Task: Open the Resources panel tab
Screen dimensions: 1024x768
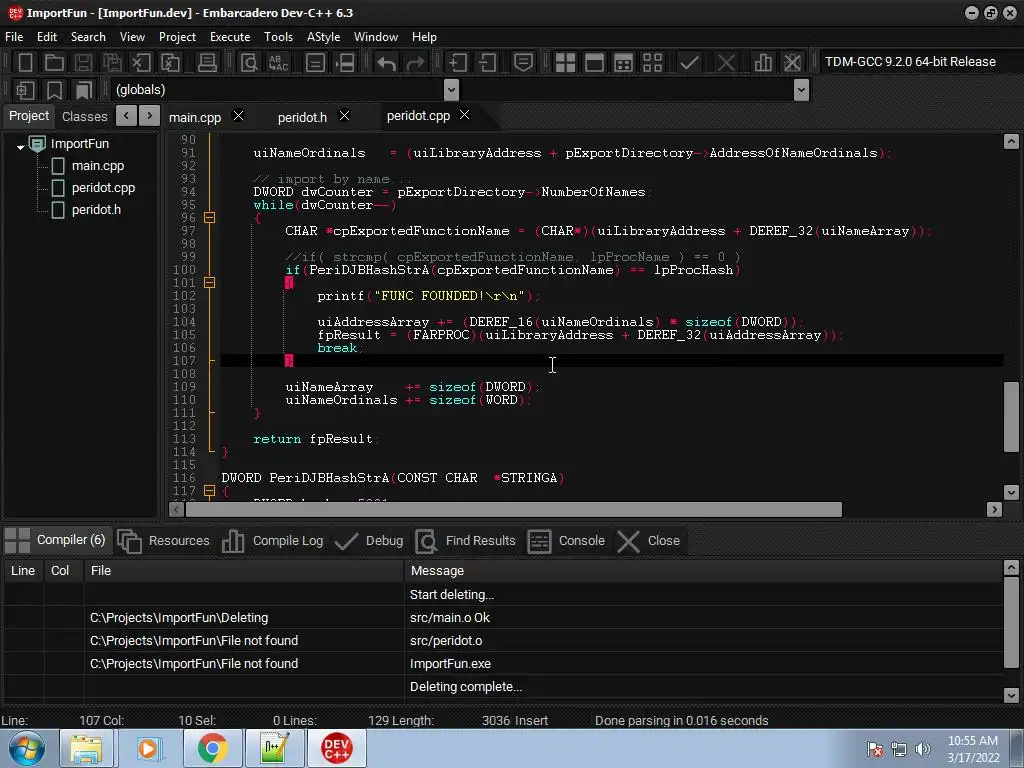Action: point(164,541)
